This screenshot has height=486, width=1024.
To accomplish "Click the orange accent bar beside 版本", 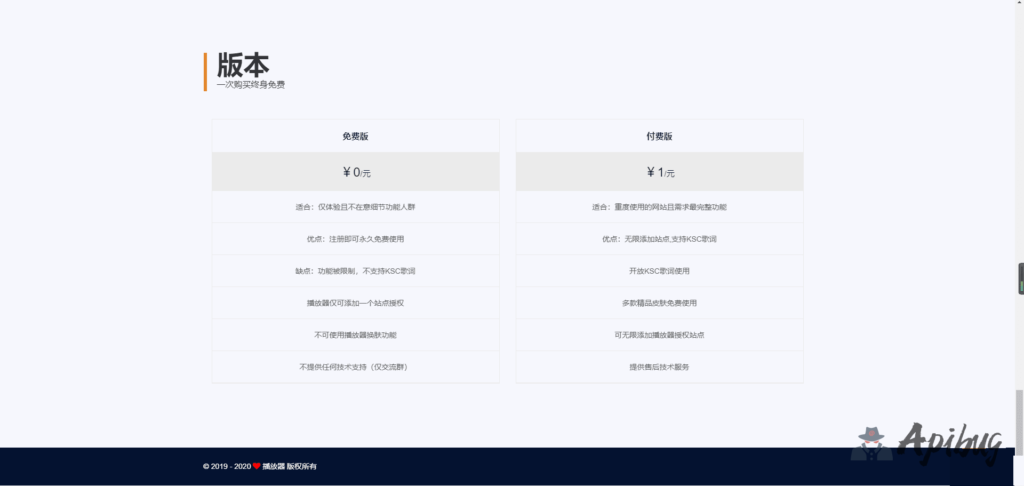I will point(205,71).
